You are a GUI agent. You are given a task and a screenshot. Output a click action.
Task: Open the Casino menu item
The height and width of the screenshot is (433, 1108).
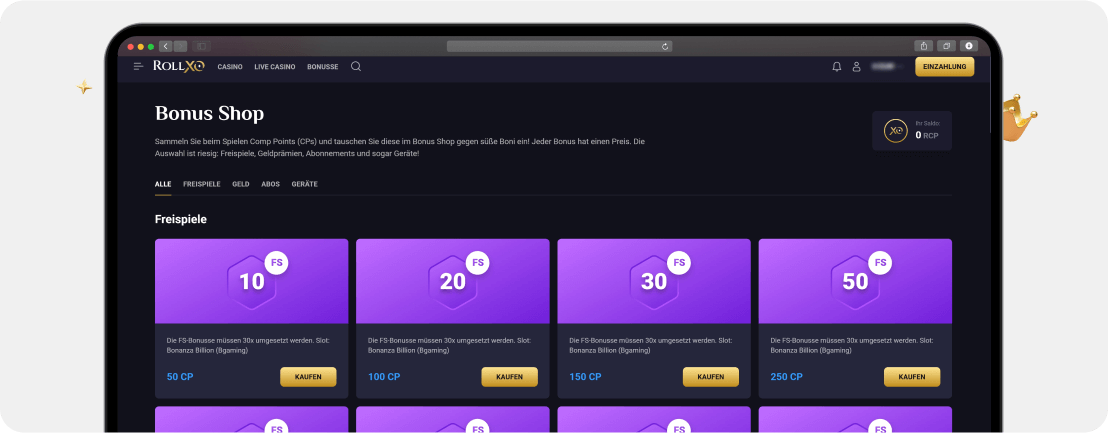[x=230, y=67]
